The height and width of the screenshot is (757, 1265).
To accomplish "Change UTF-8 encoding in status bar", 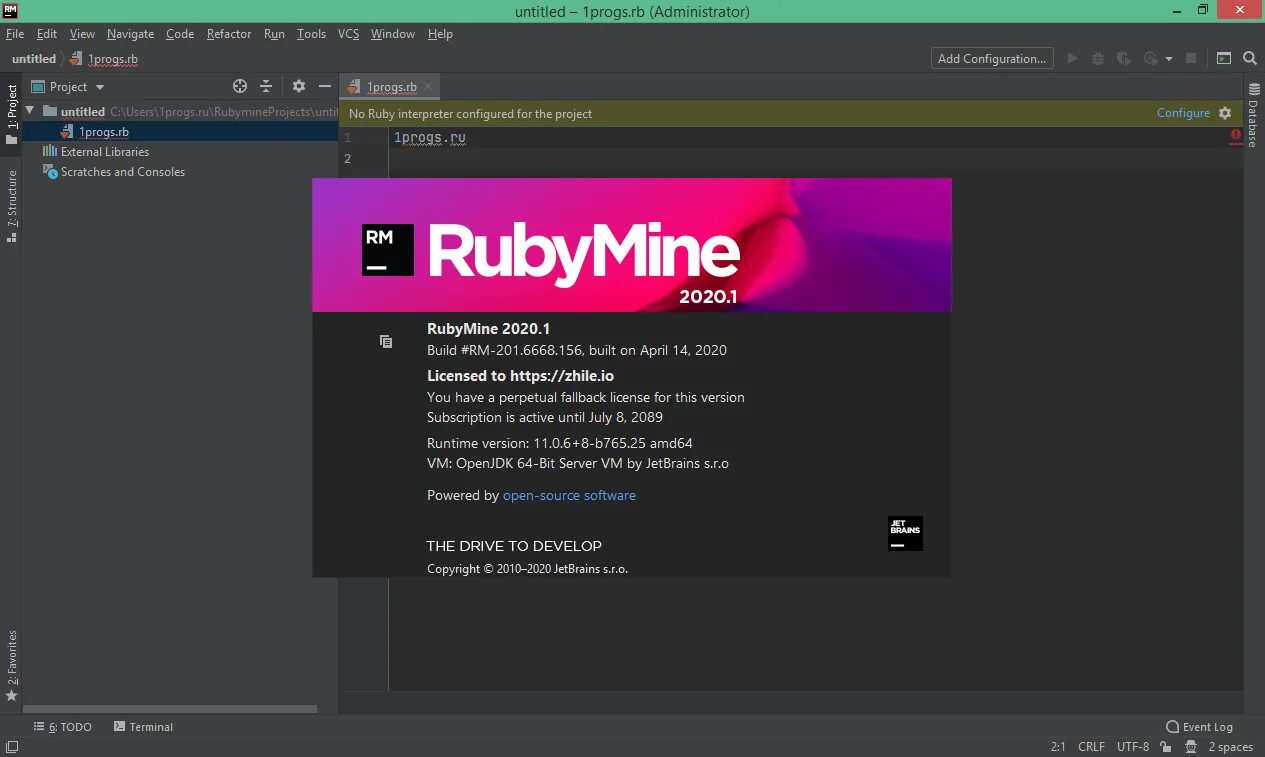I will pos(1133,746).
